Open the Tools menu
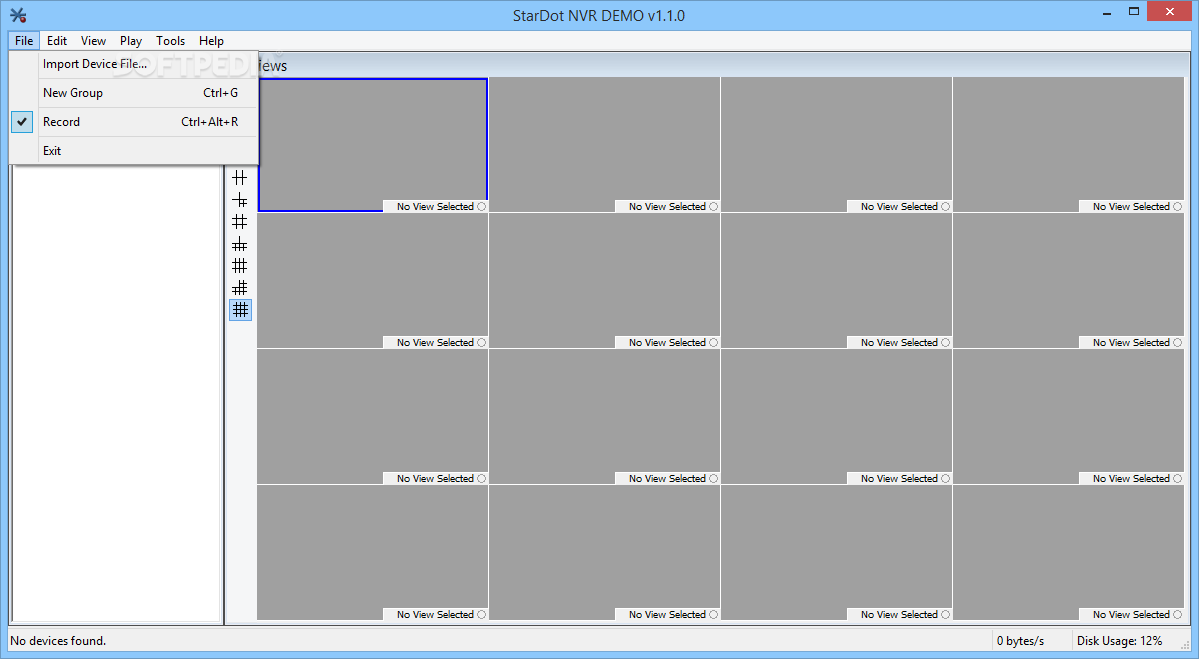This screenshot has height=659, width=1199. point(171,41)
